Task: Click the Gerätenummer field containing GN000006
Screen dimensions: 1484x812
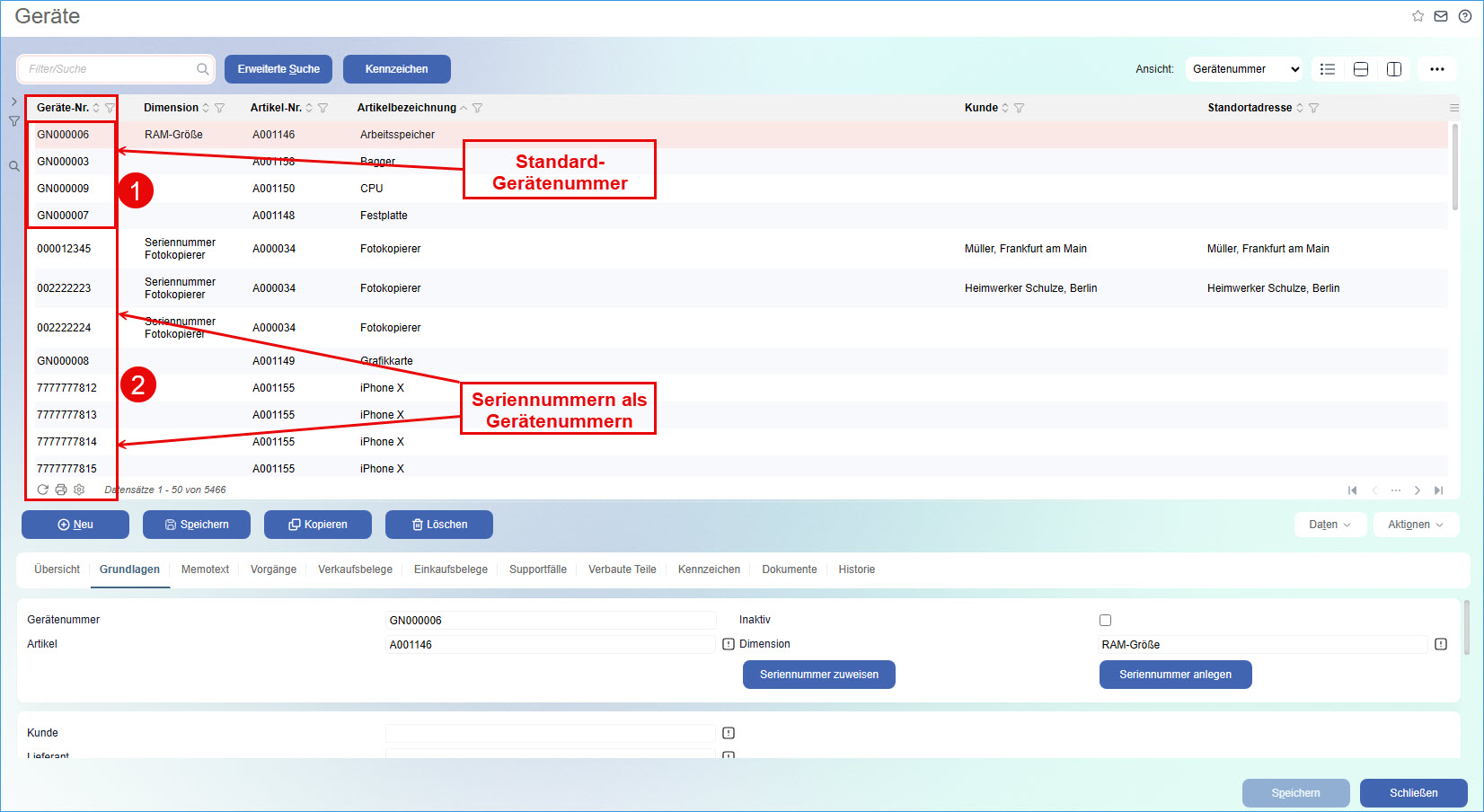Action: point(551,620)
